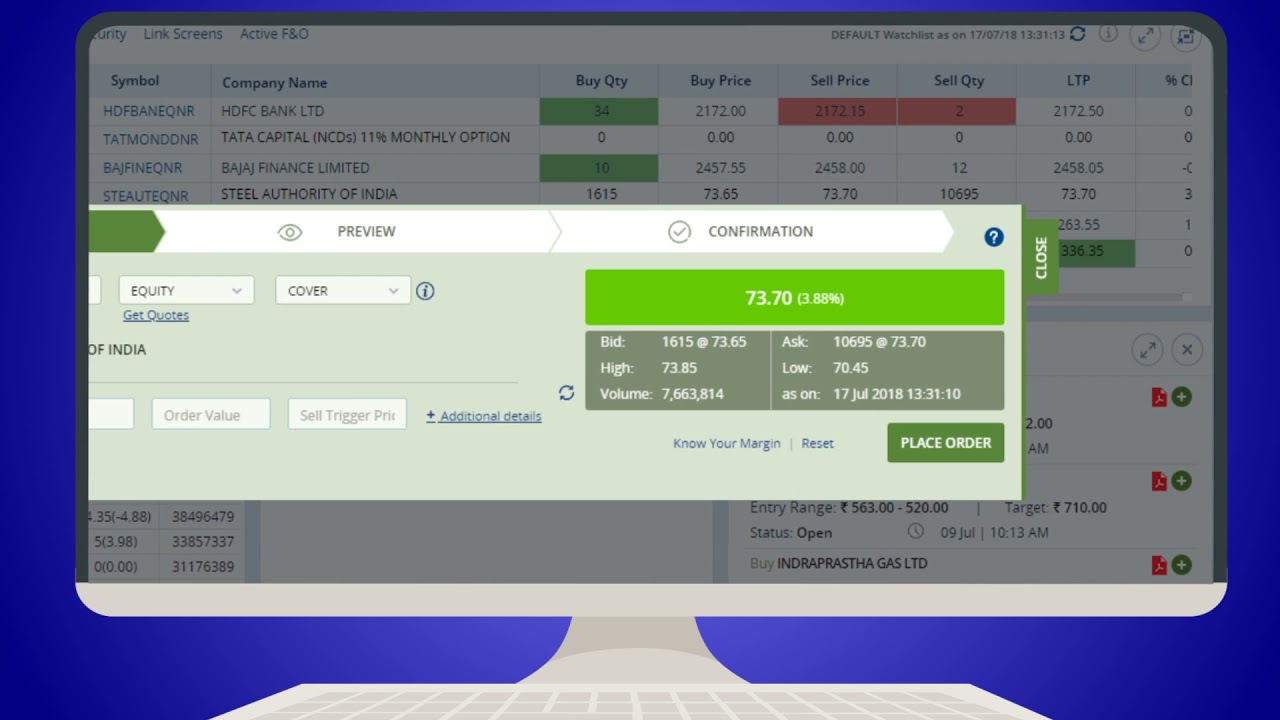
Task: Click Steel Authority Buy Qty 1615 cell
Action: click(601, 194)
